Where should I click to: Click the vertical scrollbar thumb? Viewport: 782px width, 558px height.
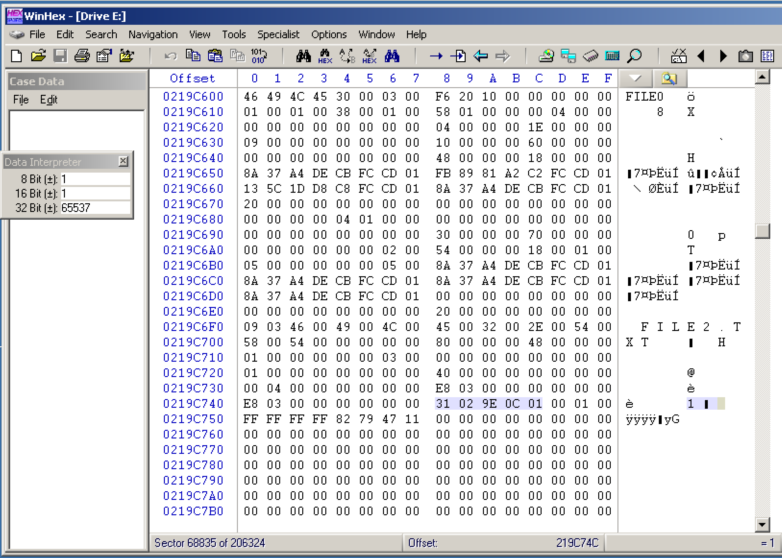point(762,231)
